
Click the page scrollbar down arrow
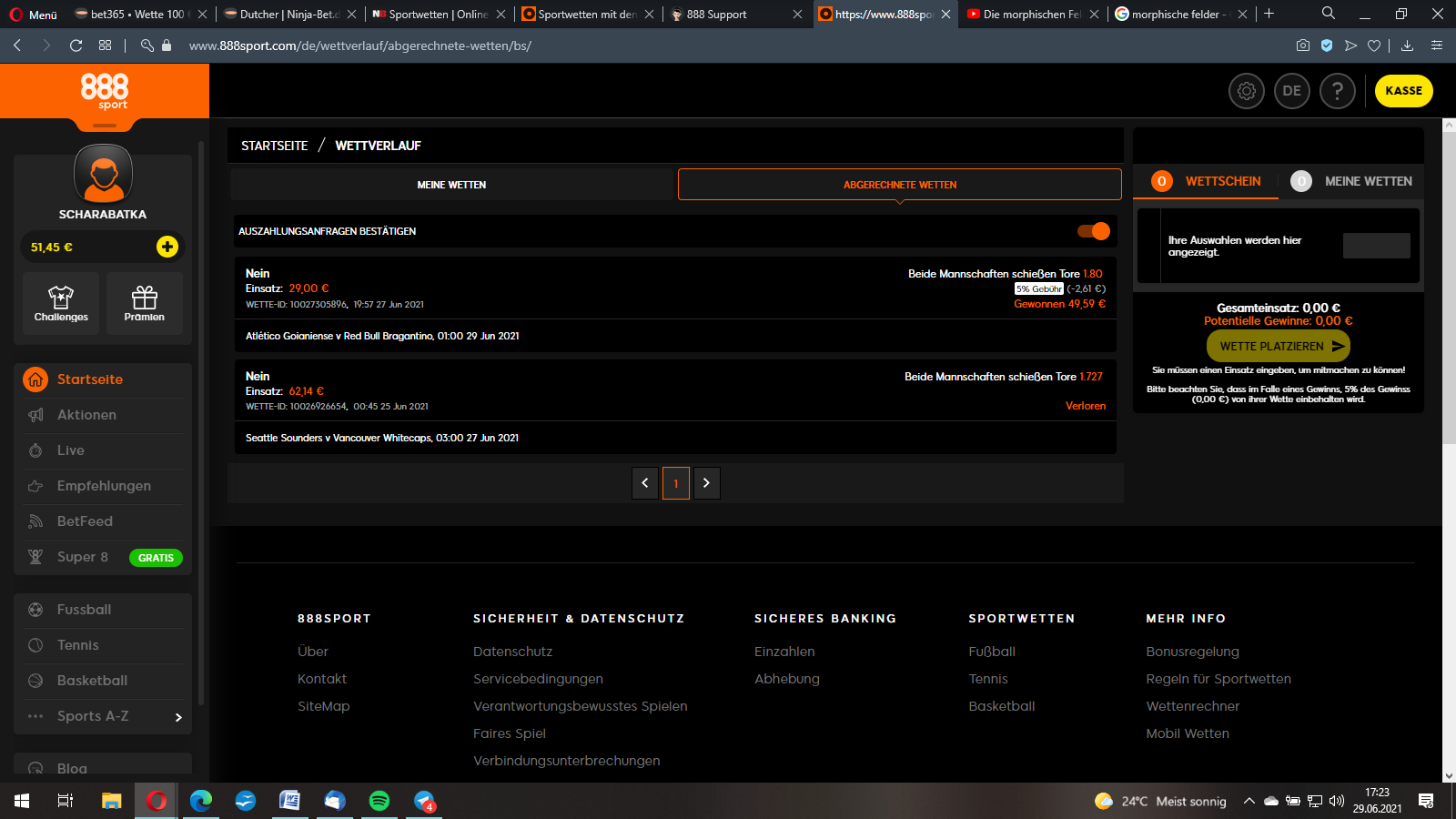point(1449,776)
